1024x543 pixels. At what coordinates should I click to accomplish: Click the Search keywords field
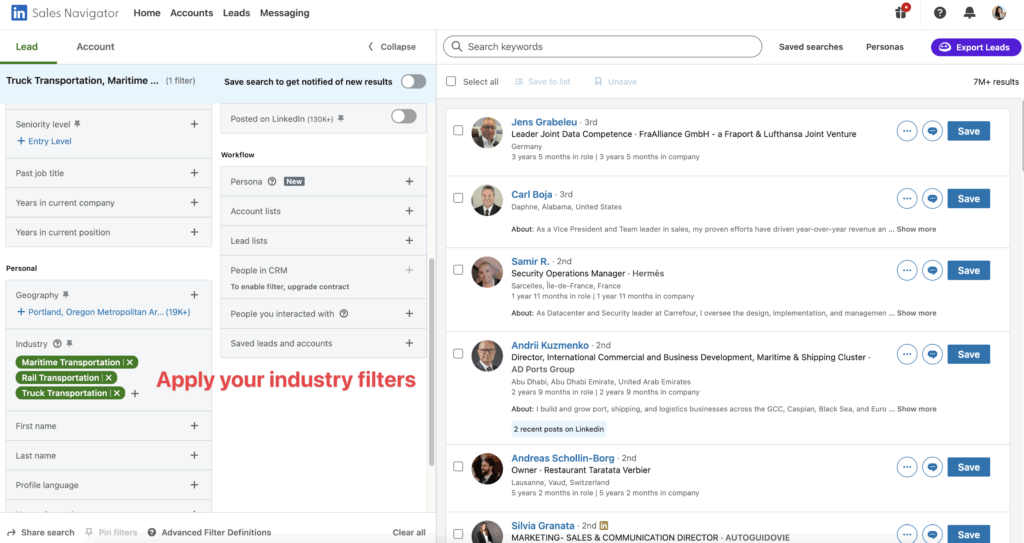(x=602, y=46)
